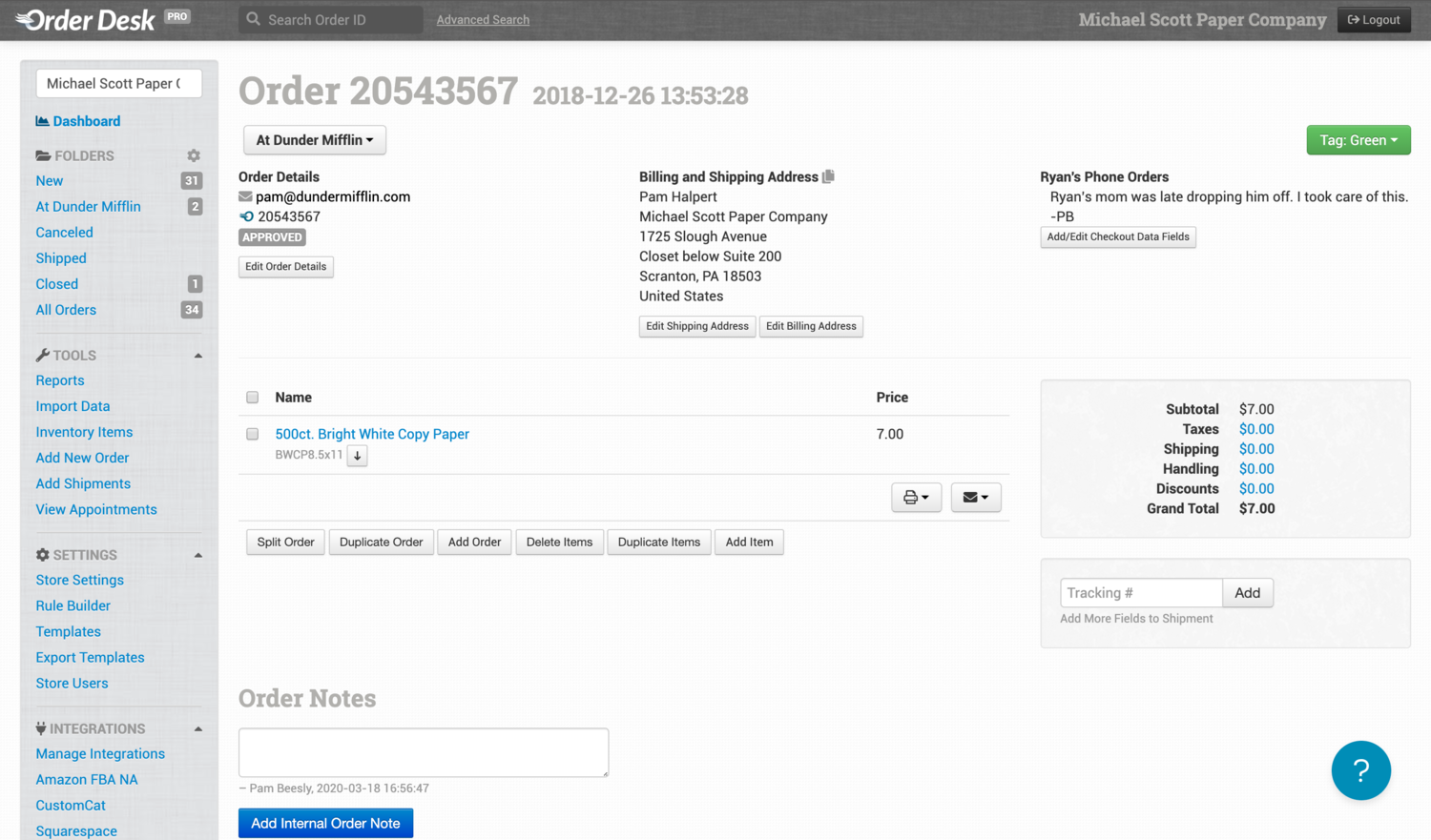Open Squarespace integration
Viewport: 1431px width, 840px height.
pos(76,830)
